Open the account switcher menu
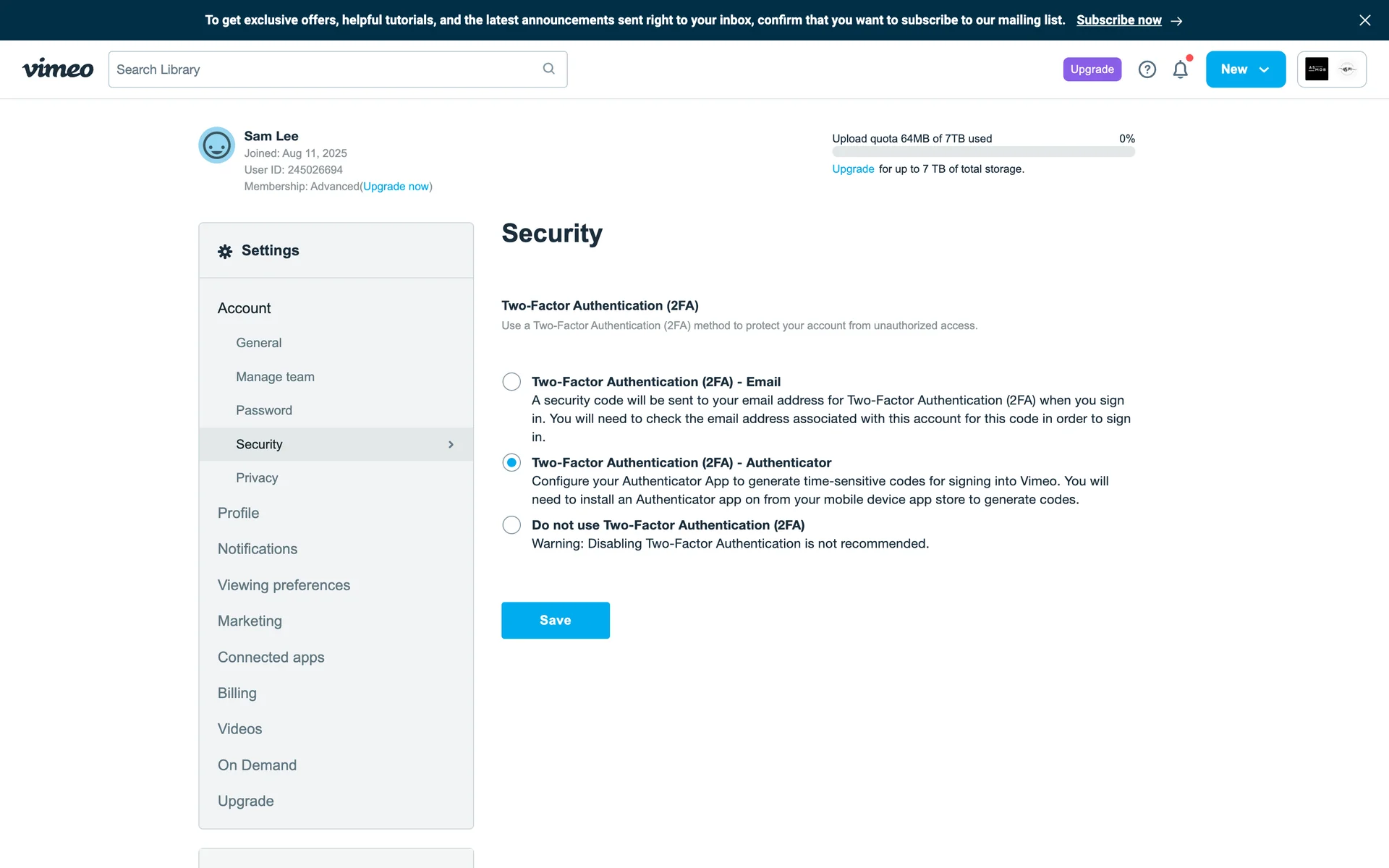1389x868 pixels. (x=1331, y=69)
